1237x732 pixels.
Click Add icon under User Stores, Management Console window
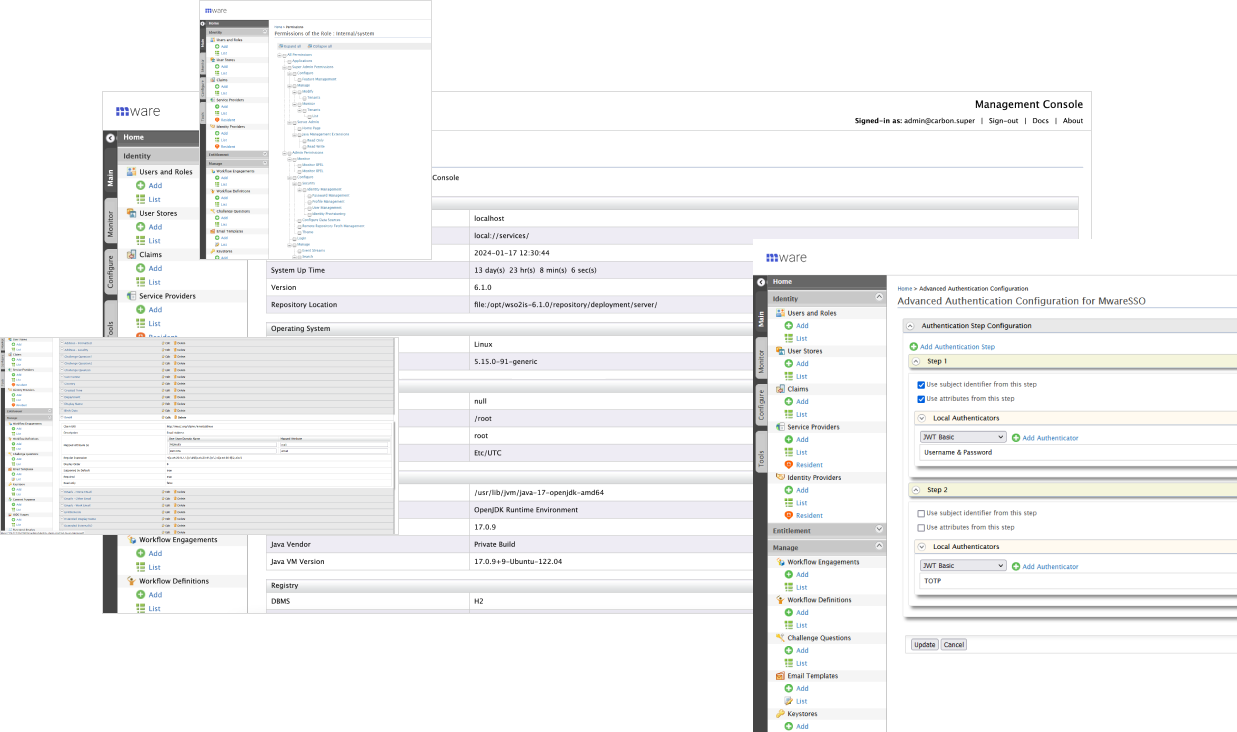pyautogui.click(x=141, y=227)
